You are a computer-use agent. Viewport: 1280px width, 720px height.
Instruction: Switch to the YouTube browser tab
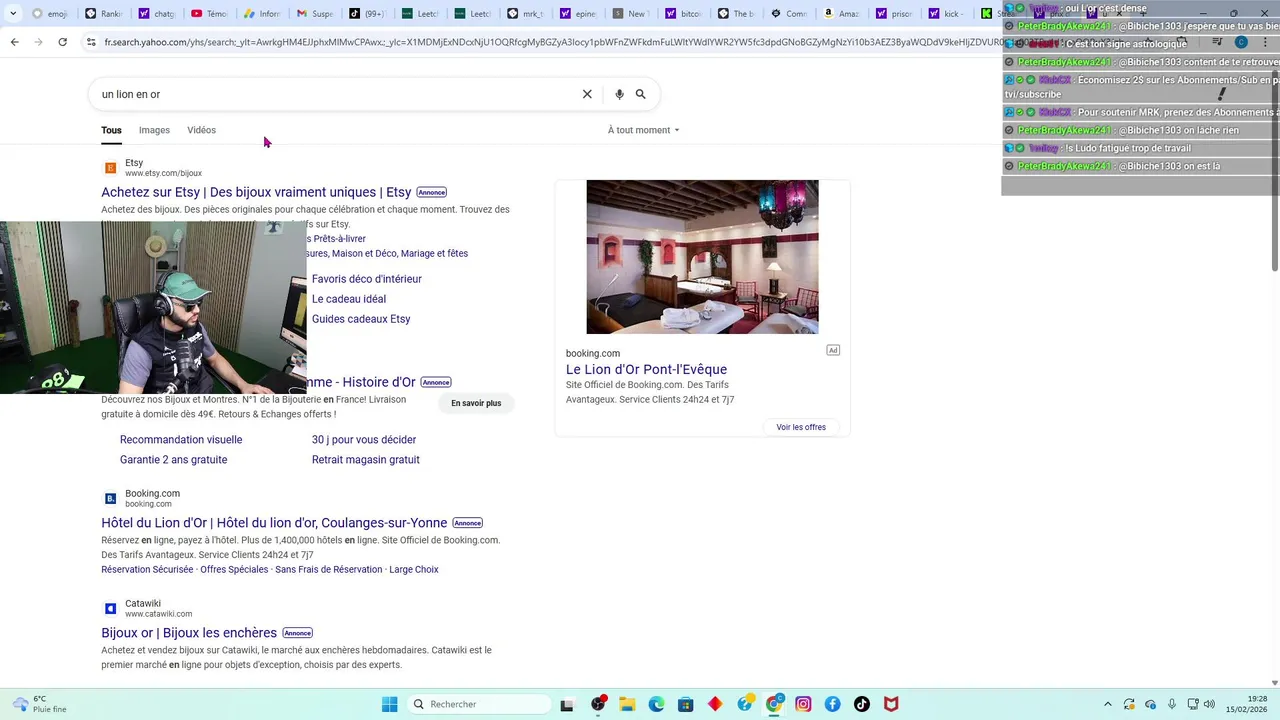pyautogui.click(x=209, y=14)
